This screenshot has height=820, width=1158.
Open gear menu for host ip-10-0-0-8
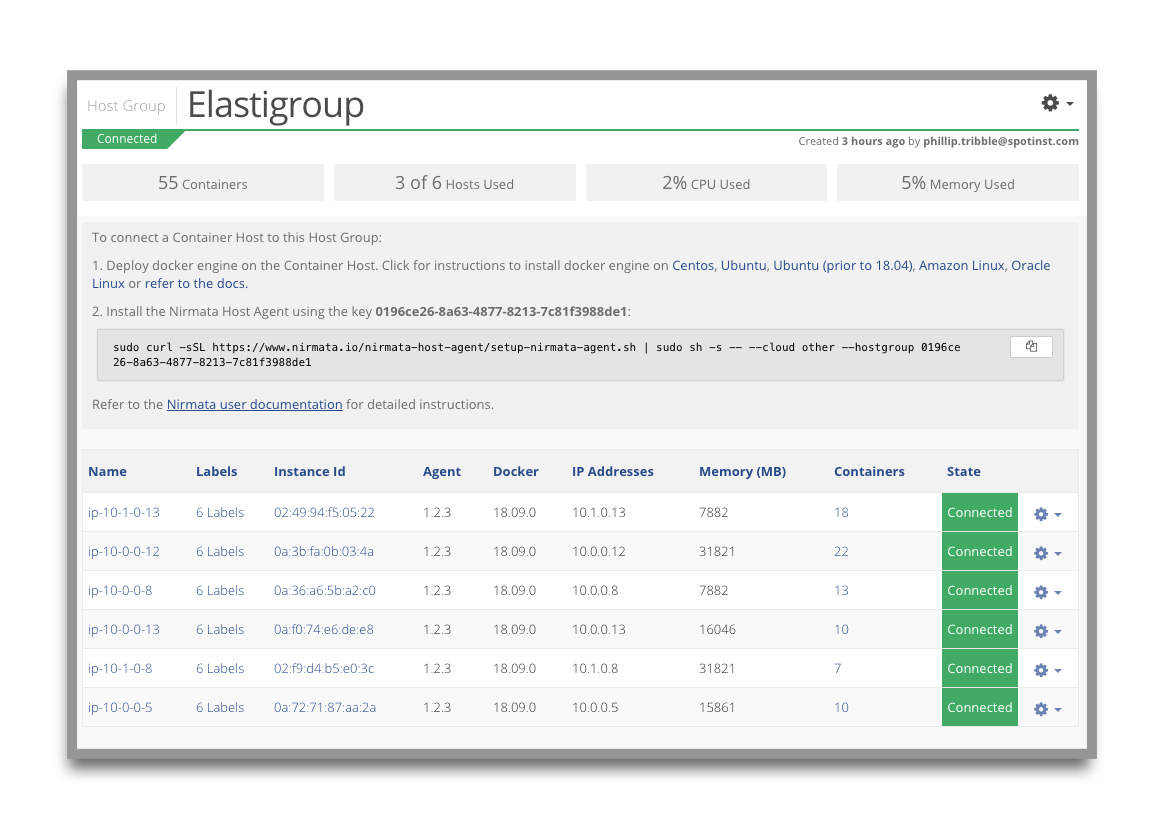coord(1047,592)
